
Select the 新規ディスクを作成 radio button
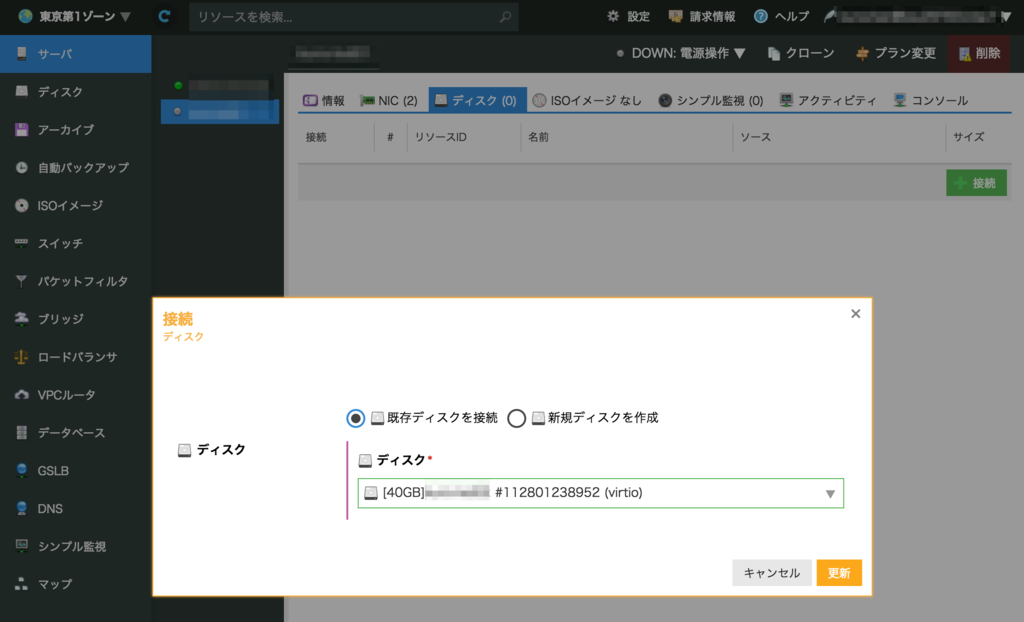[x=517, y=418]
